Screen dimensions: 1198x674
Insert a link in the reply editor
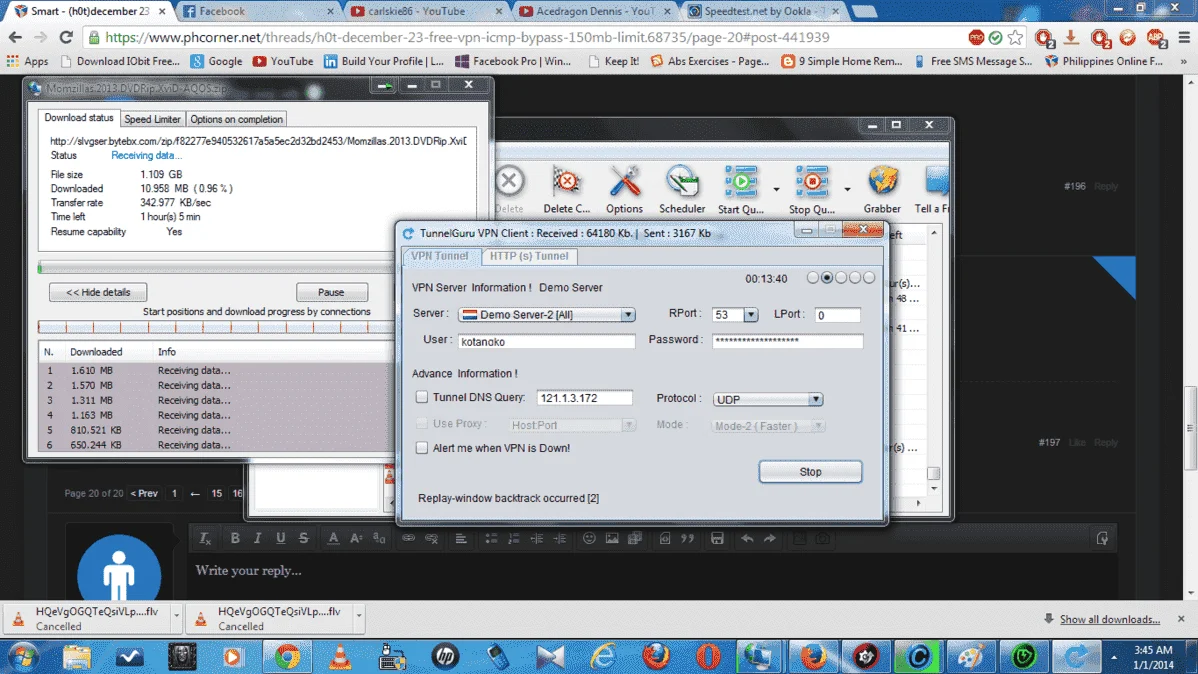point(409,538)
